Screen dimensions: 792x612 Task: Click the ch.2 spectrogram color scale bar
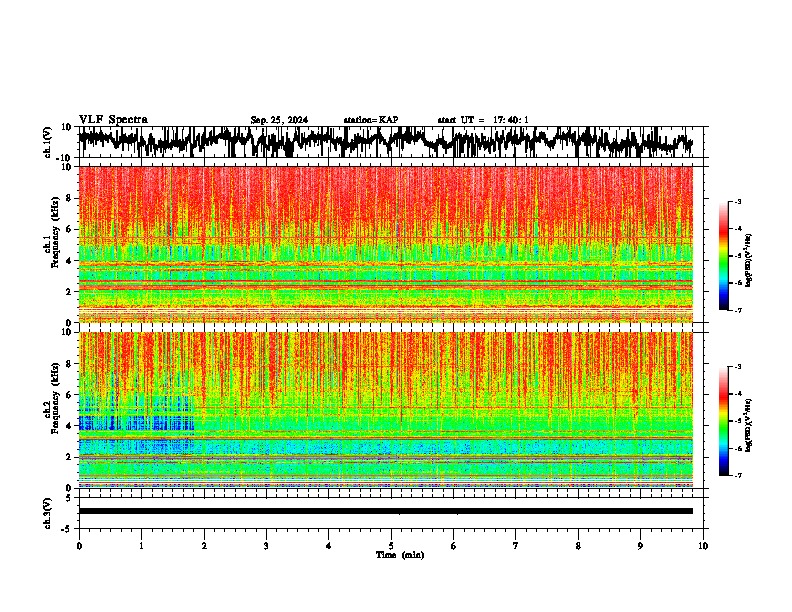click(x=724, y=421)
